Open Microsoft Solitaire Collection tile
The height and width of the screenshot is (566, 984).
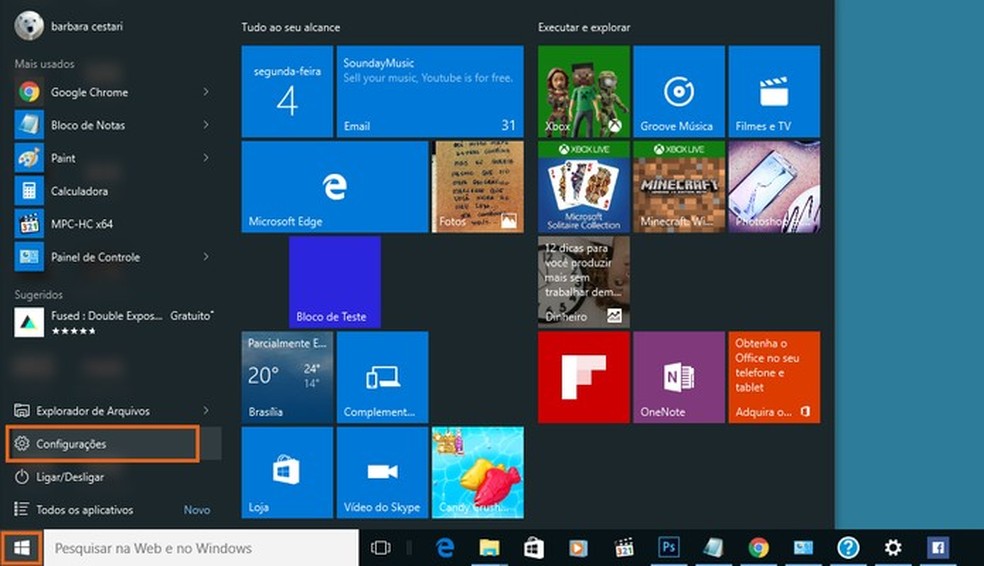pos(584,186)
